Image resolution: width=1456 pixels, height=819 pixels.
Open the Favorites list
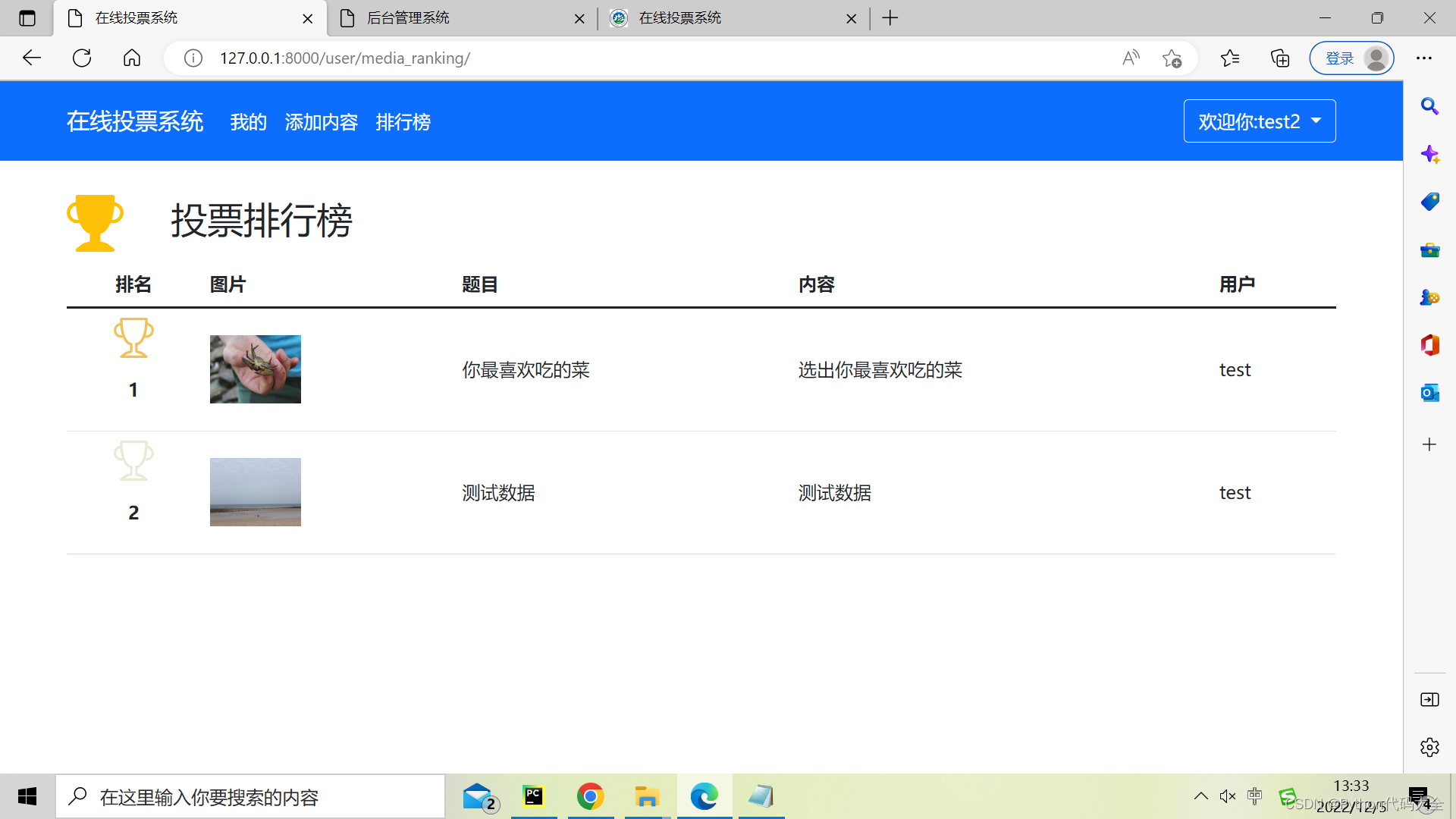point(1230,58)
